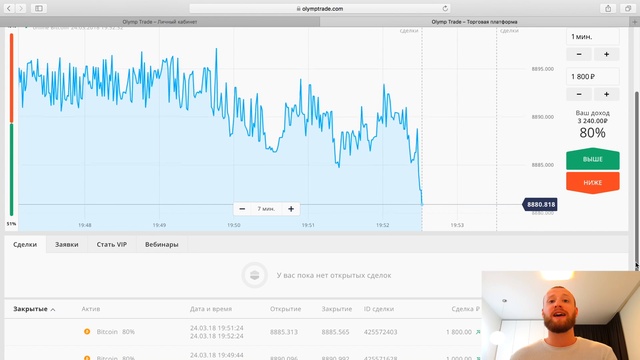640x360 pixels.
Task: Open the Сделки tab
Action: (25, 244)
